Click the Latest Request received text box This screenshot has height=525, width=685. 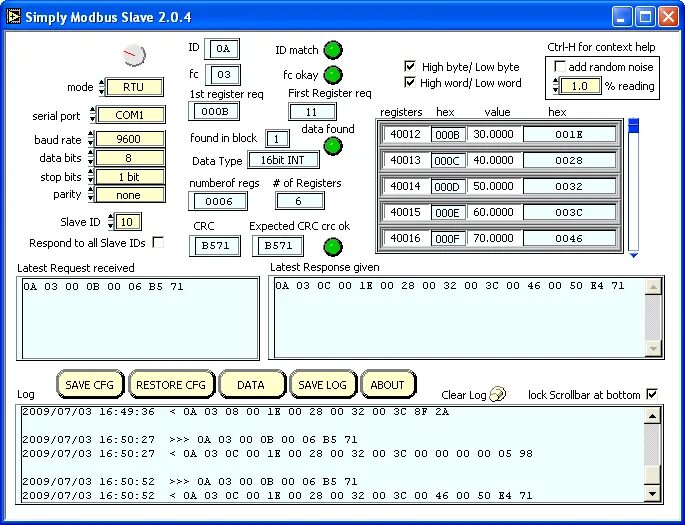click(138, 318)
